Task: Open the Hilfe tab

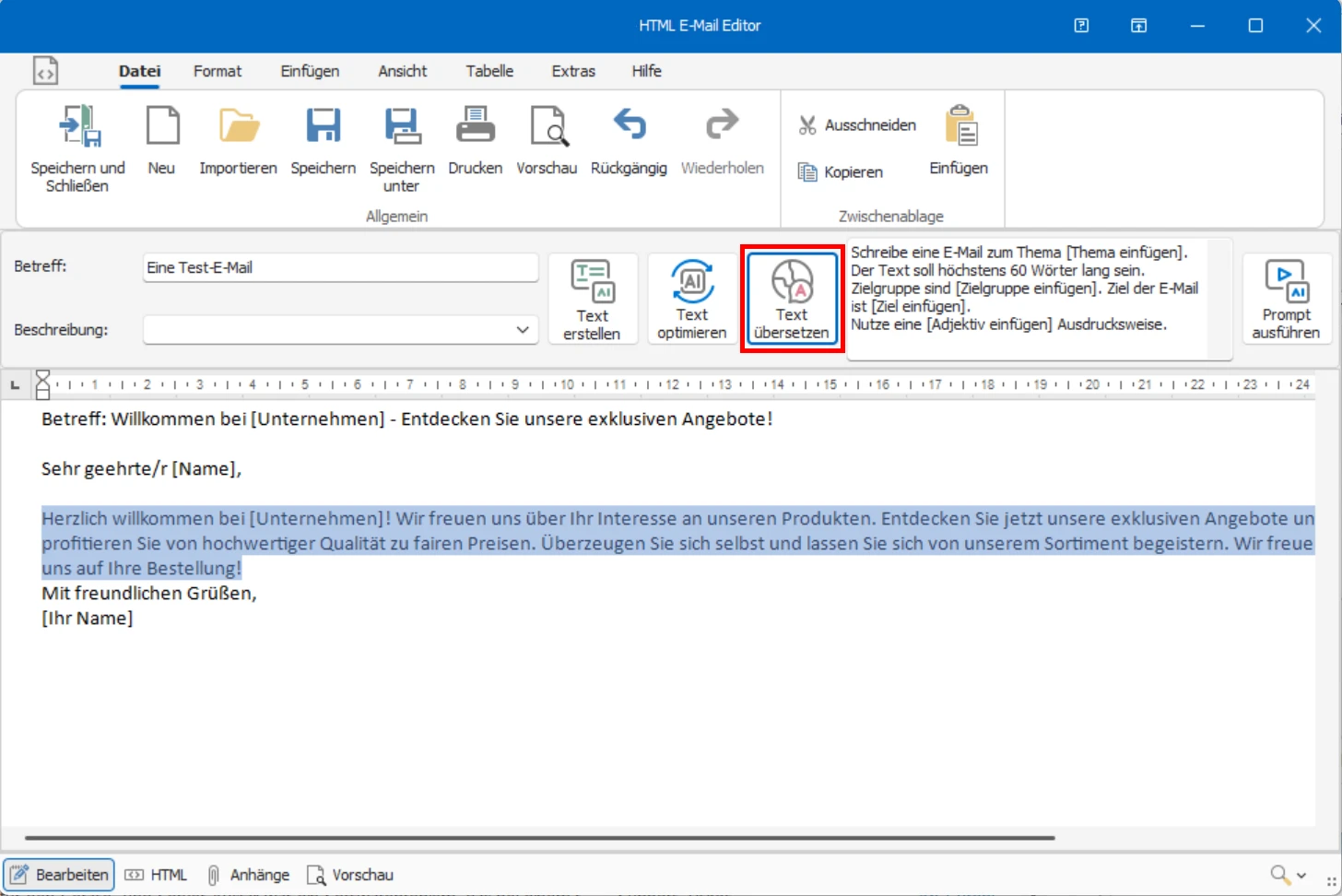Action: [647, 71]
